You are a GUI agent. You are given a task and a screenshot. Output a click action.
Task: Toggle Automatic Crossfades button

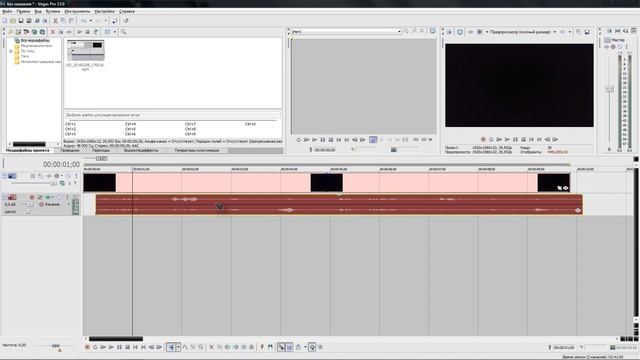coord(289,347)
